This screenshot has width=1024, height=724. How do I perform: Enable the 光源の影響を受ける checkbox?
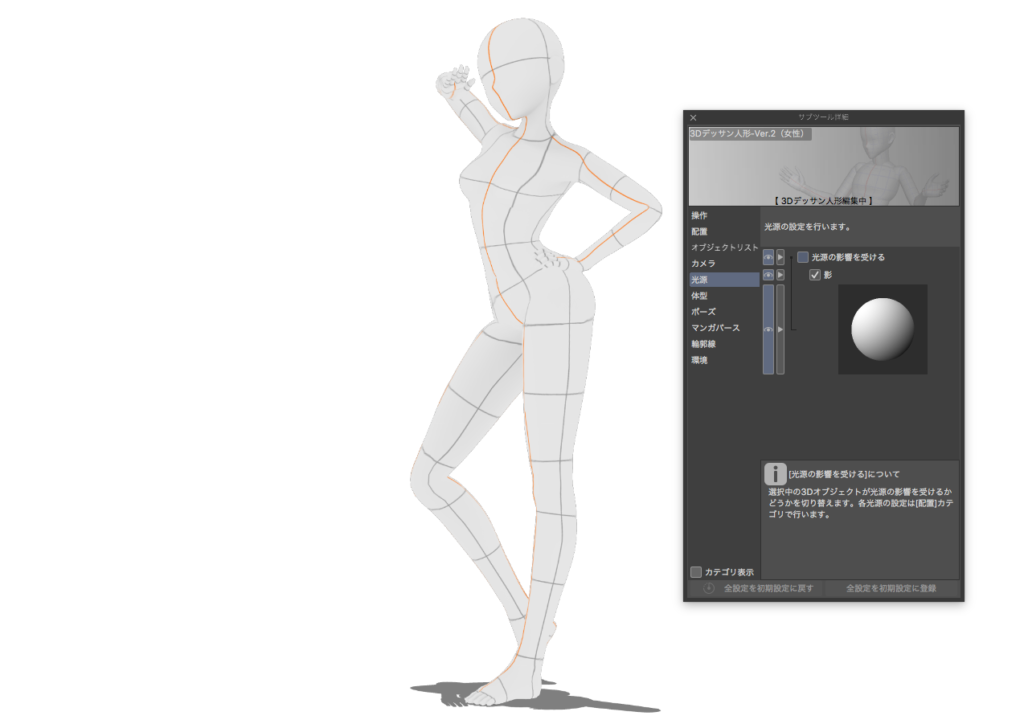803,257
